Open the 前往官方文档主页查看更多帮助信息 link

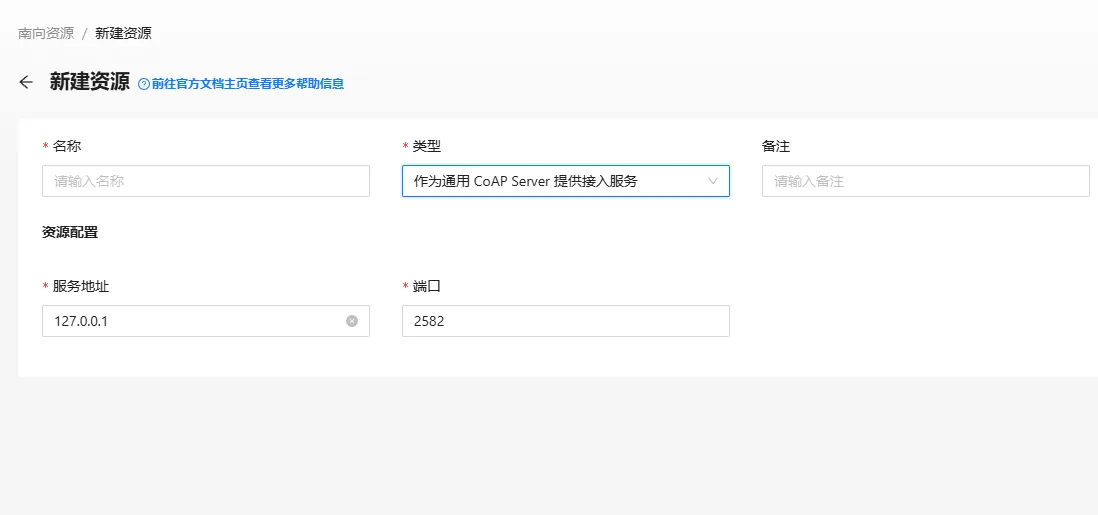(x=248, y=84)
